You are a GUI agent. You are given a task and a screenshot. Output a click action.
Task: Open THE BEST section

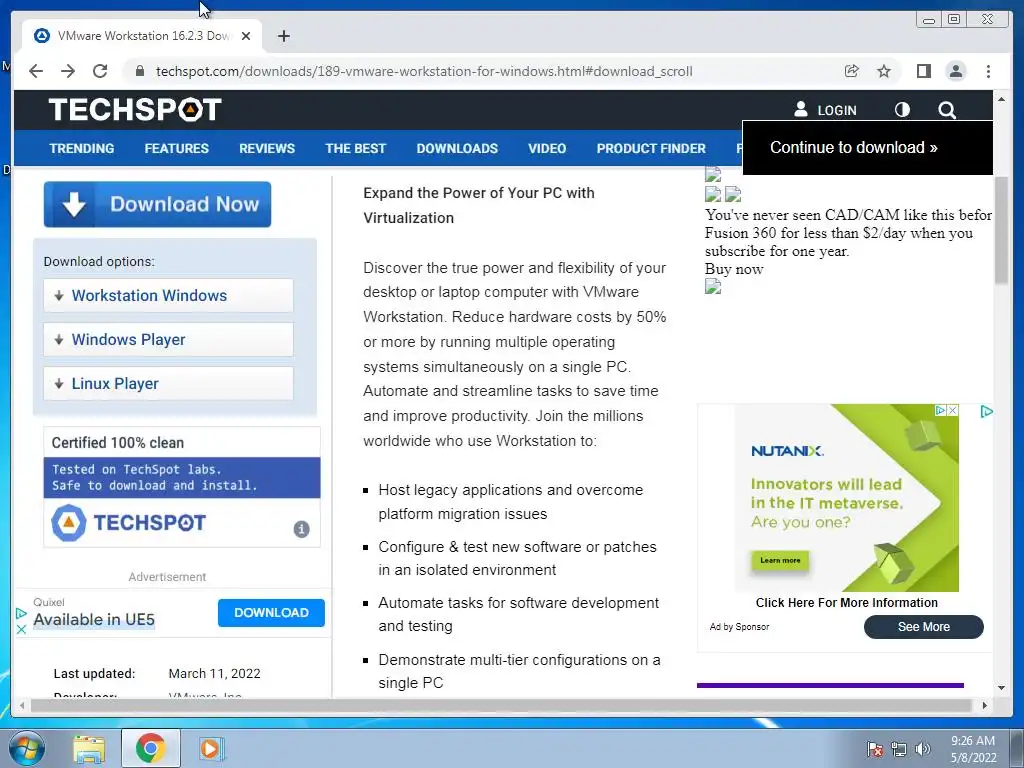point(355,148)
